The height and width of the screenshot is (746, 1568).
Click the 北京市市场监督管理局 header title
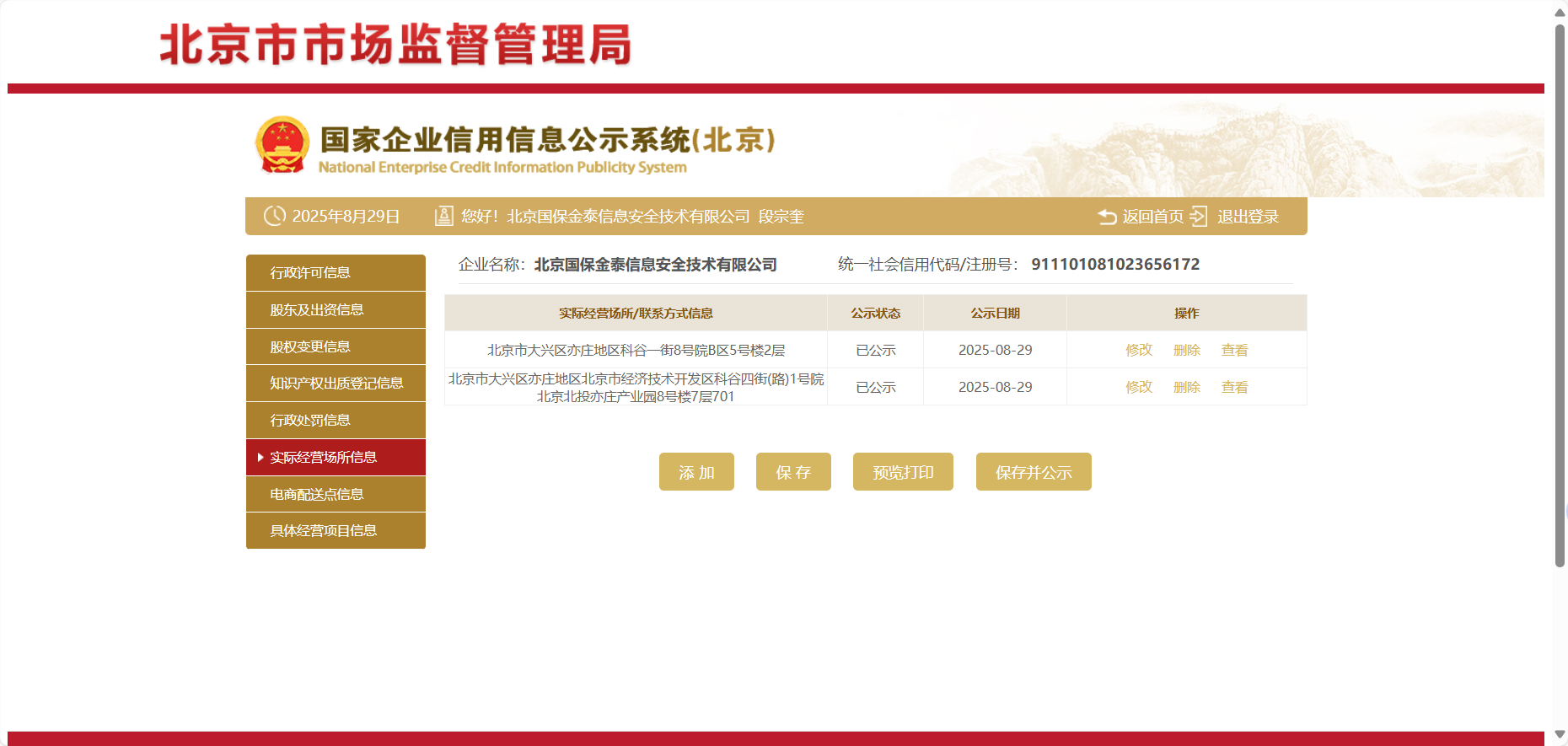coord(395,45)
